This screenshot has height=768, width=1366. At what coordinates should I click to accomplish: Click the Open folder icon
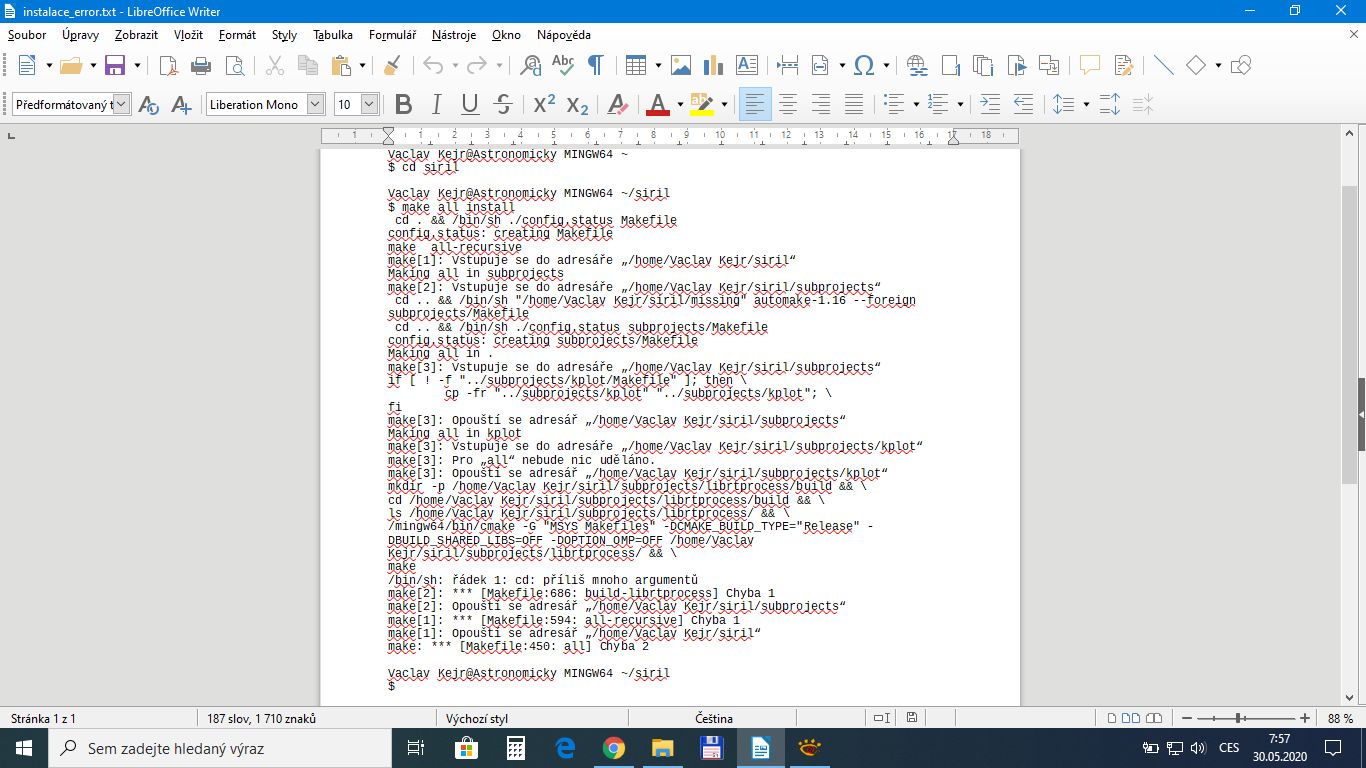point(69,66)
